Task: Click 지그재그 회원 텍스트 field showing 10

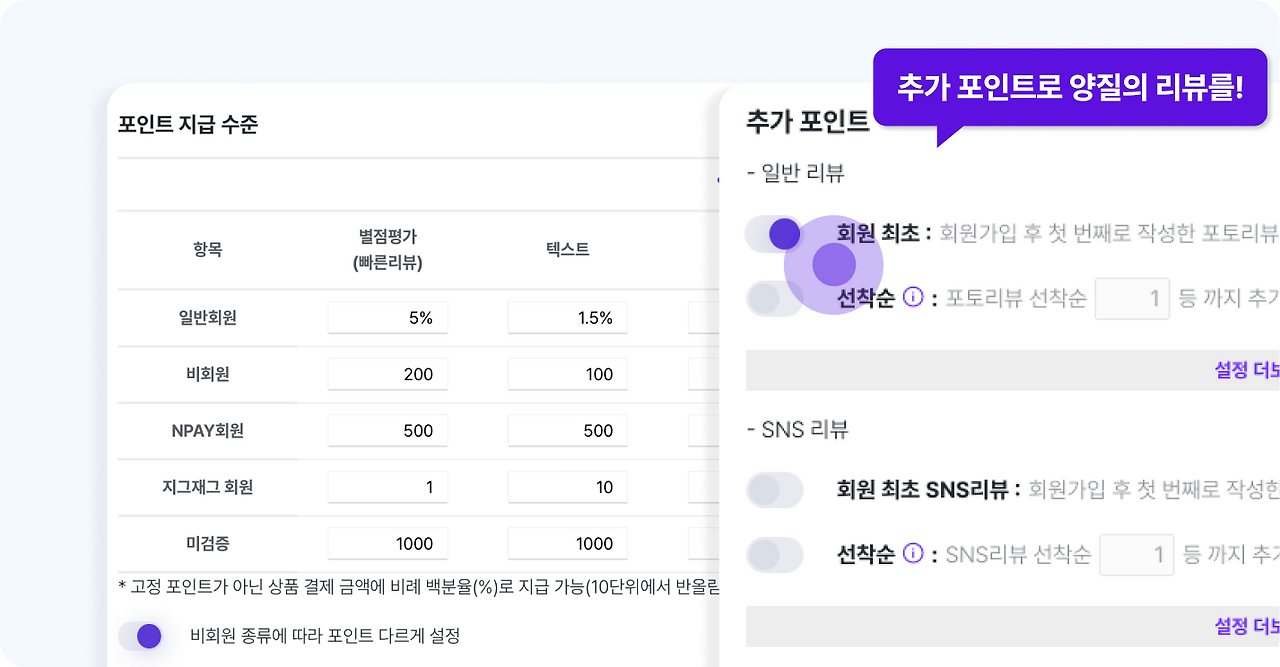Action: pos(568,487)
